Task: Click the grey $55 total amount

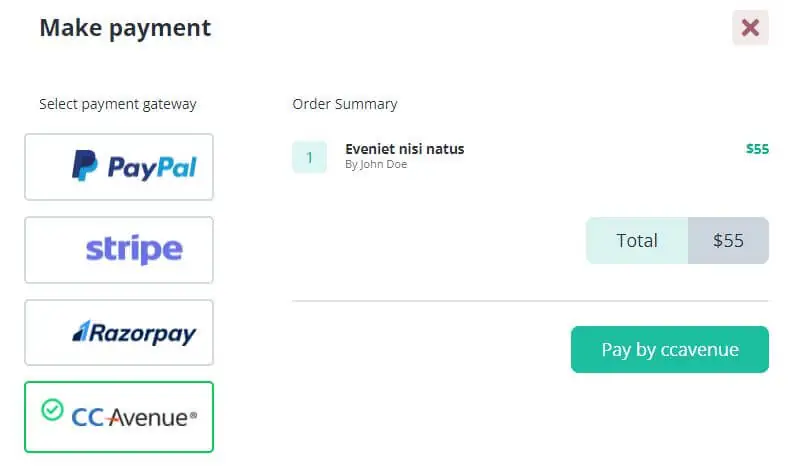Action: [x=728, y=240]
